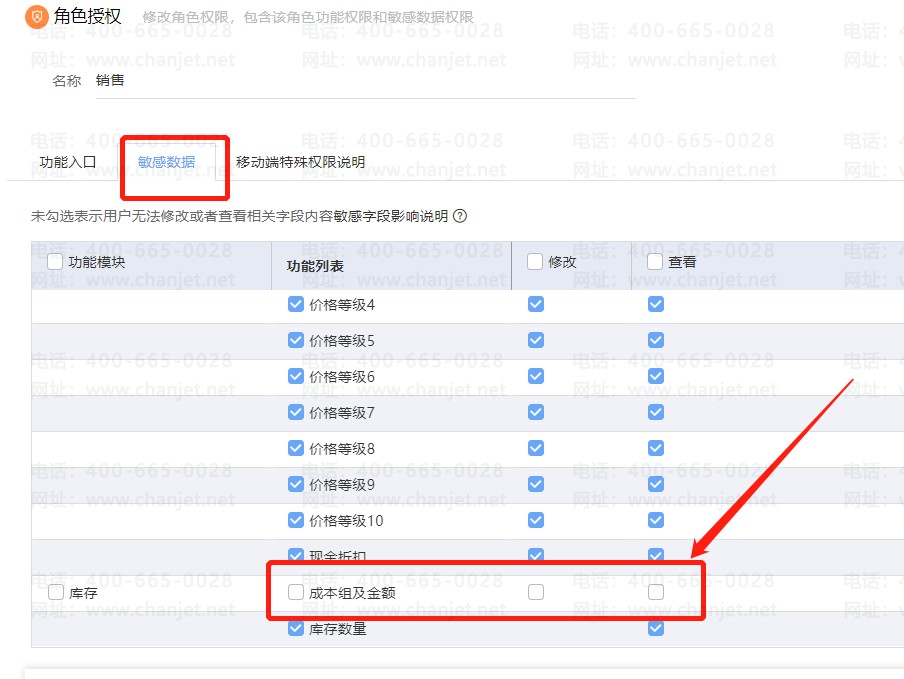Switch to the 功能入口 tab
Image resolution: width=904 pixels, height=679 pixels.
coord(68,161)
